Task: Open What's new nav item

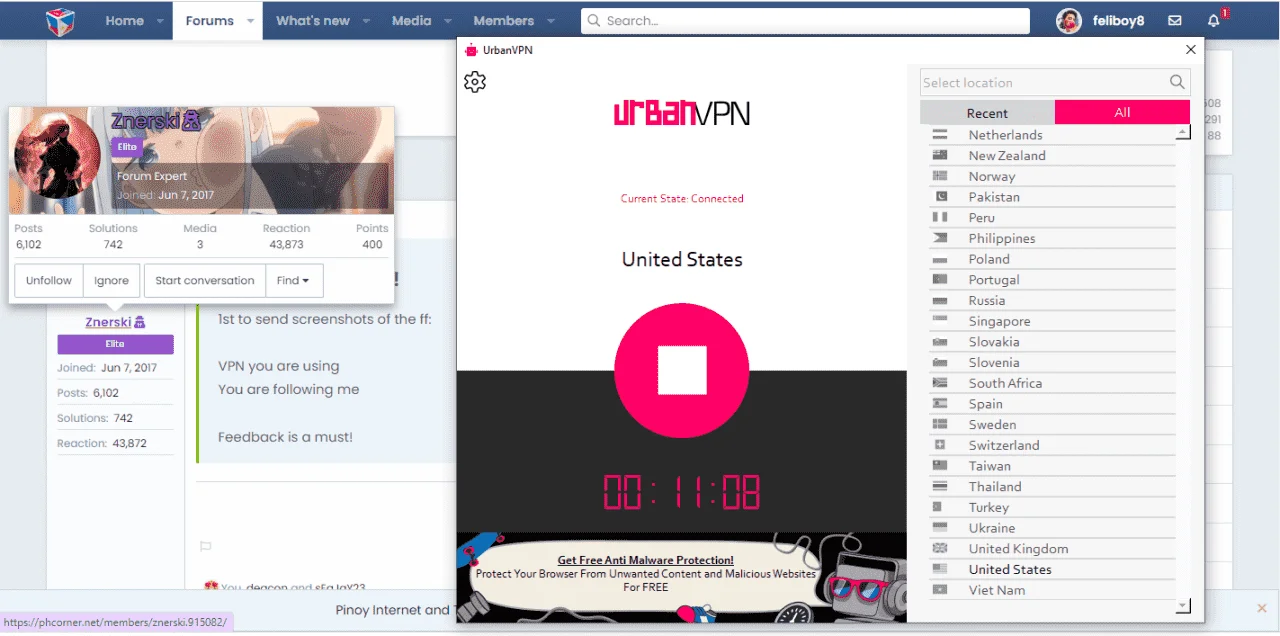Action: pyautogui.click(x=313, y=20)
